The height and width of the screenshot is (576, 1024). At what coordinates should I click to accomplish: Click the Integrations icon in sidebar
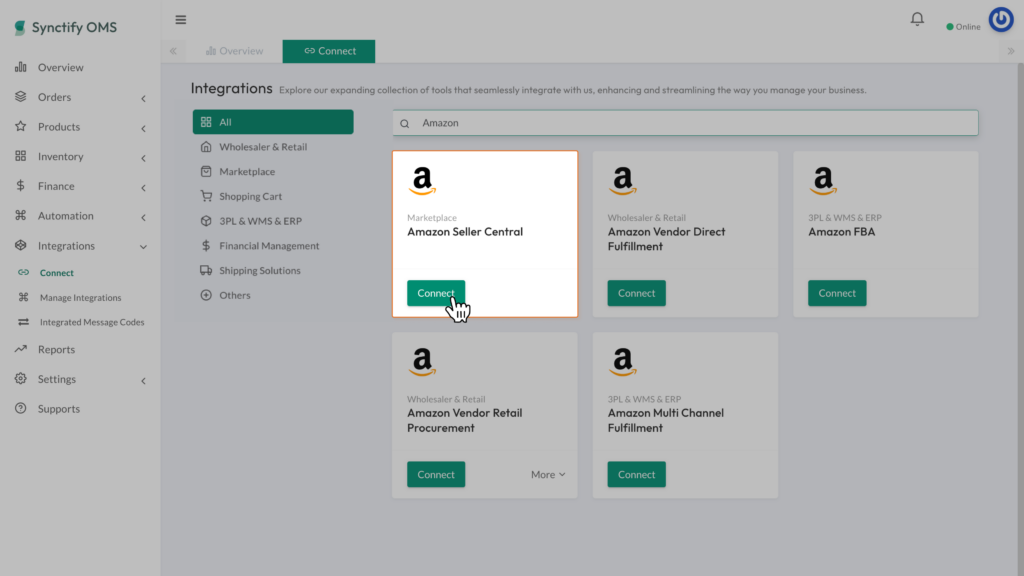coord(21,245)
